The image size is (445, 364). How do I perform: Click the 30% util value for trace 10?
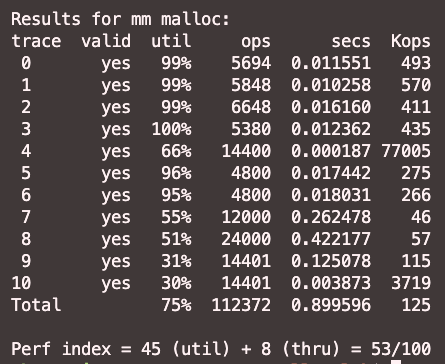pos(176,283)
